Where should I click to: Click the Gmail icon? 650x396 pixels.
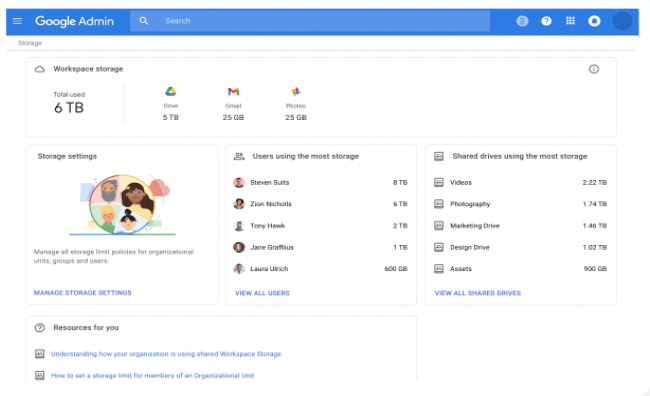coord(233,91)
